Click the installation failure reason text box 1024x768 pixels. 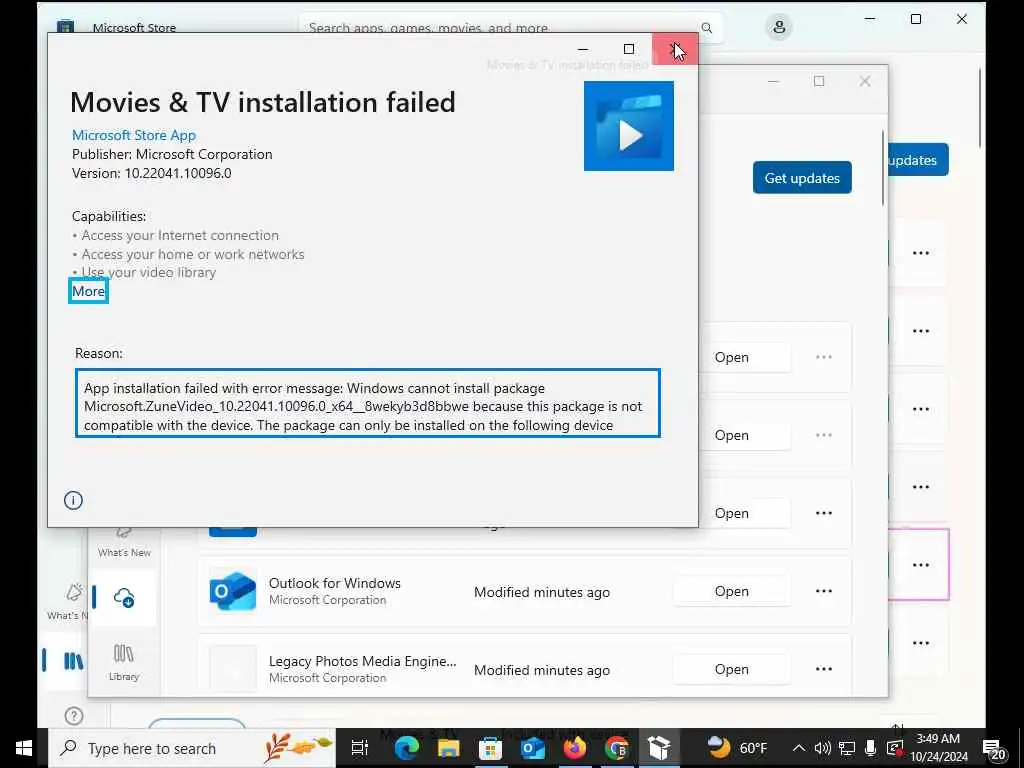tap(368, 404)
